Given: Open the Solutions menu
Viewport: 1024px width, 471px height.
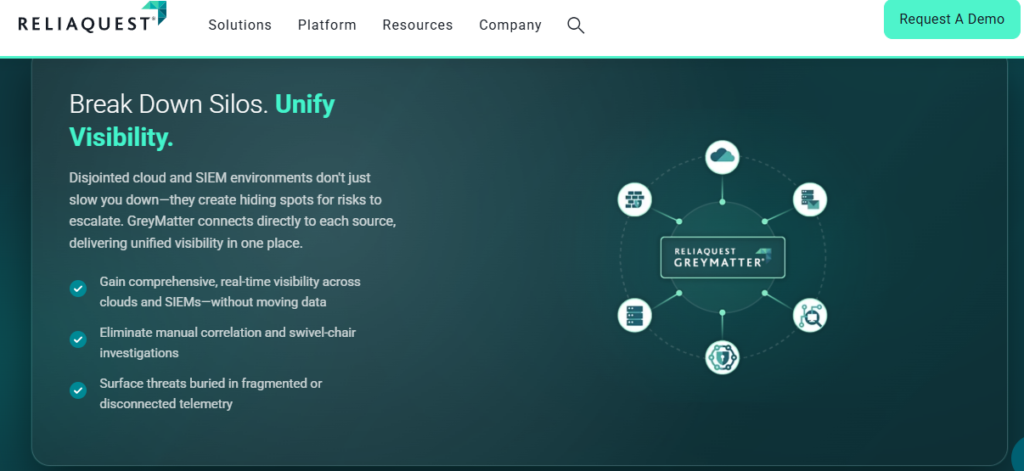Looking at the screenshot, I should [x=240, y=25].
